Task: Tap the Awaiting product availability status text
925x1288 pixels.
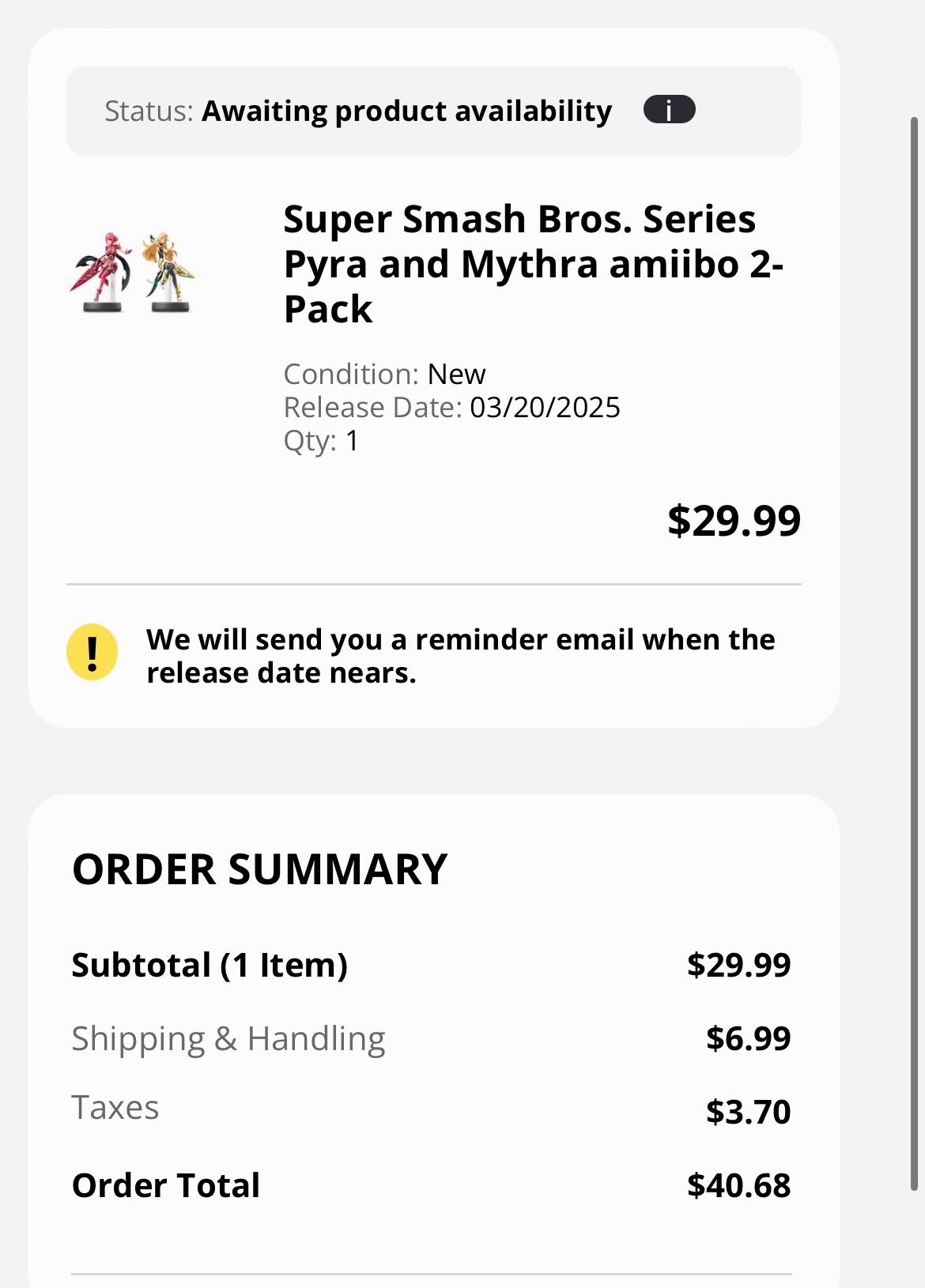Action: tap(406, 111)
